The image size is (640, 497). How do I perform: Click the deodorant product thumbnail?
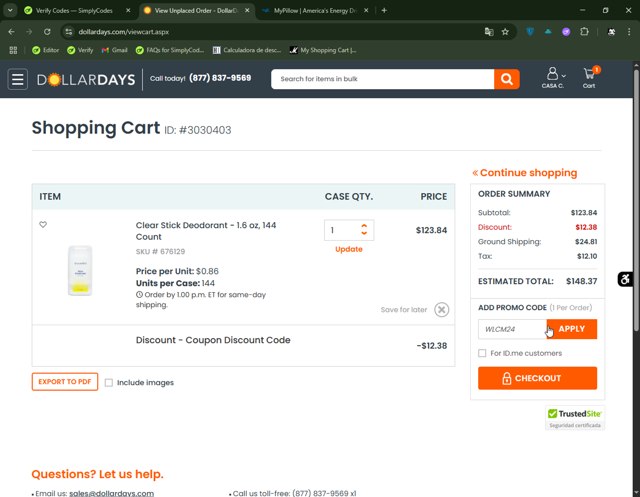80,271
